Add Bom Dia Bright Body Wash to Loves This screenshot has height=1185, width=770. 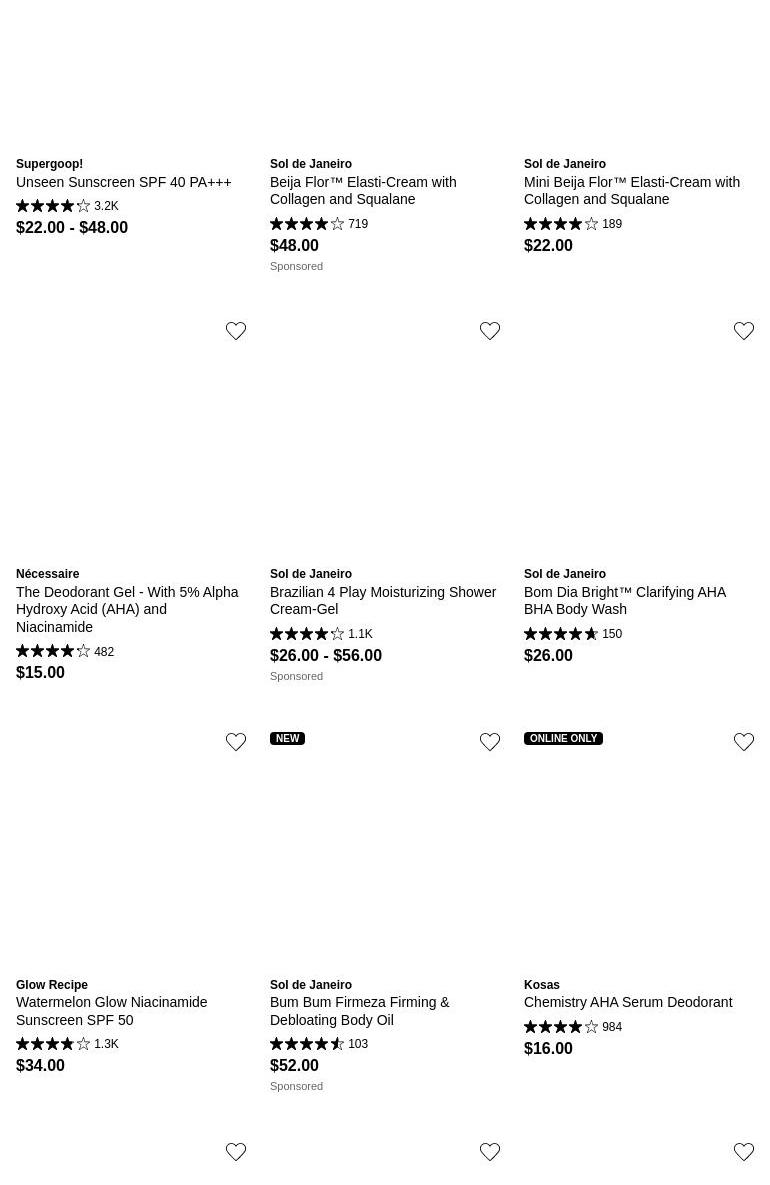[x=744, y=331]
